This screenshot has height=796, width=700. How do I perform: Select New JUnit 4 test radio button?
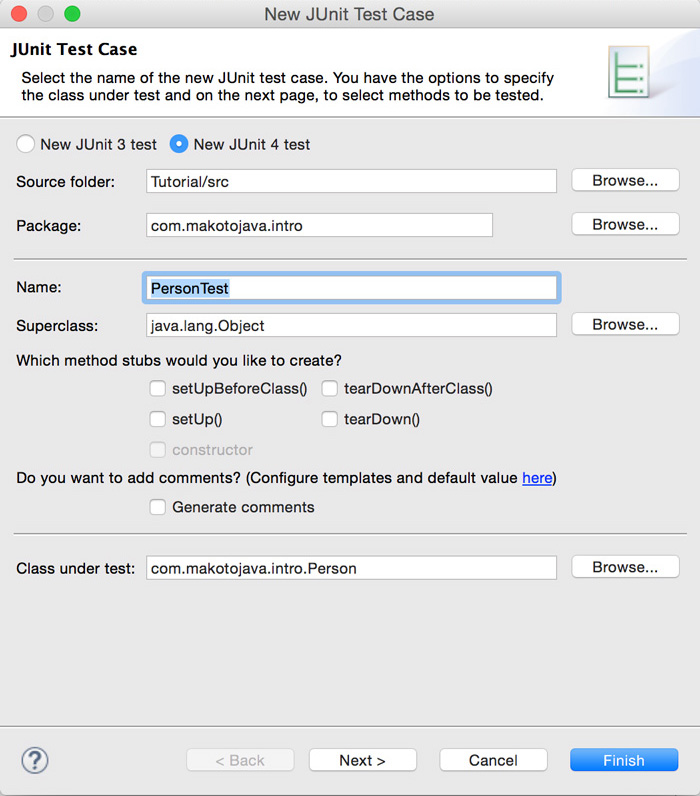[x=179, y=144]
